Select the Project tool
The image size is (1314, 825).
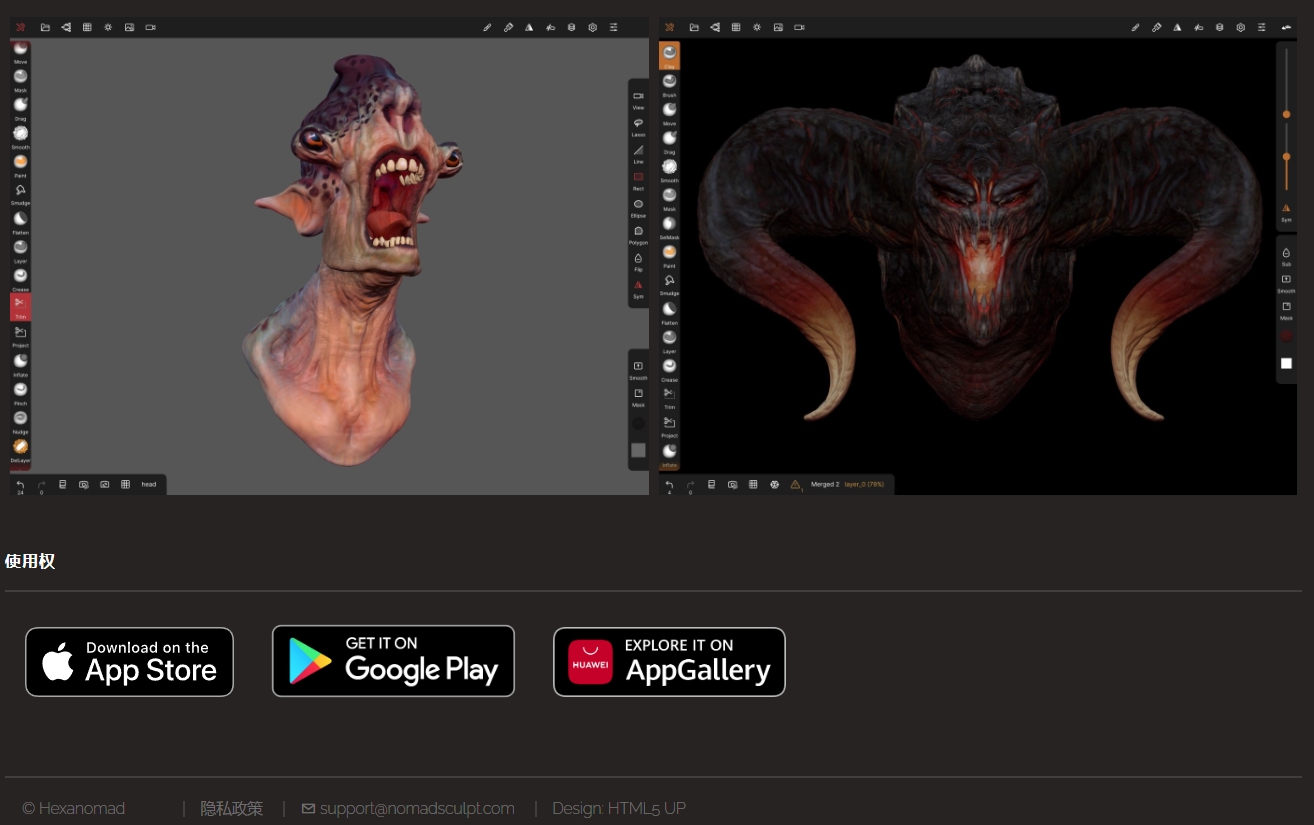pos(20,332)
